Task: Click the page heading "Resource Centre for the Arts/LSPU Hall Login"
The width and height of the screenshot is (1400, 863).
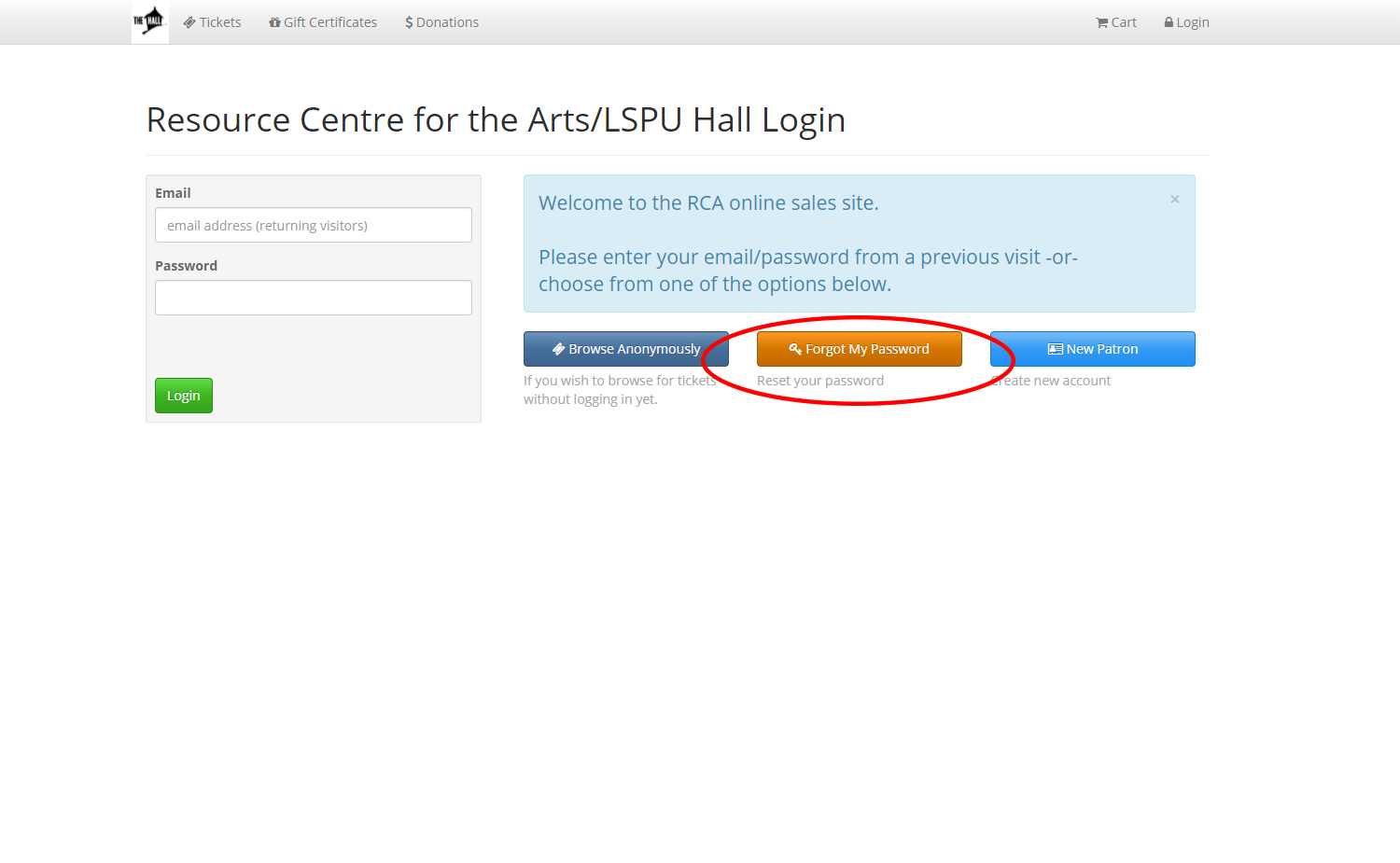Action: click(496, 119)
